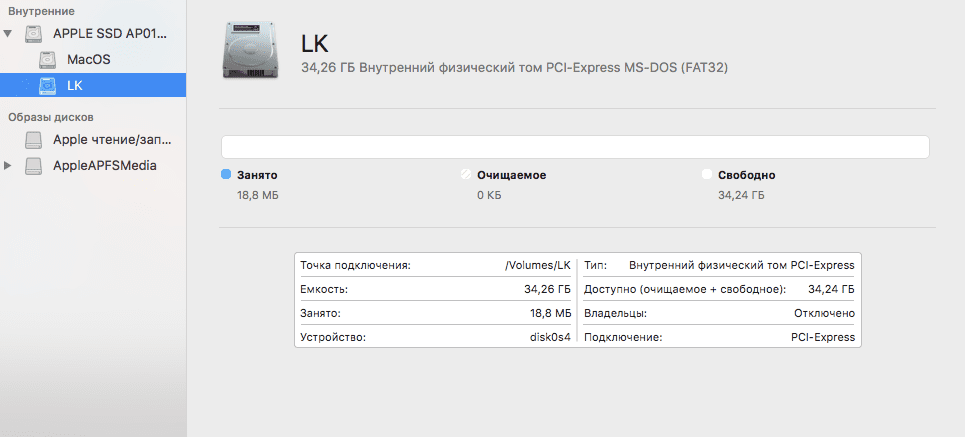Click the Тип label in table

point(596,265)
